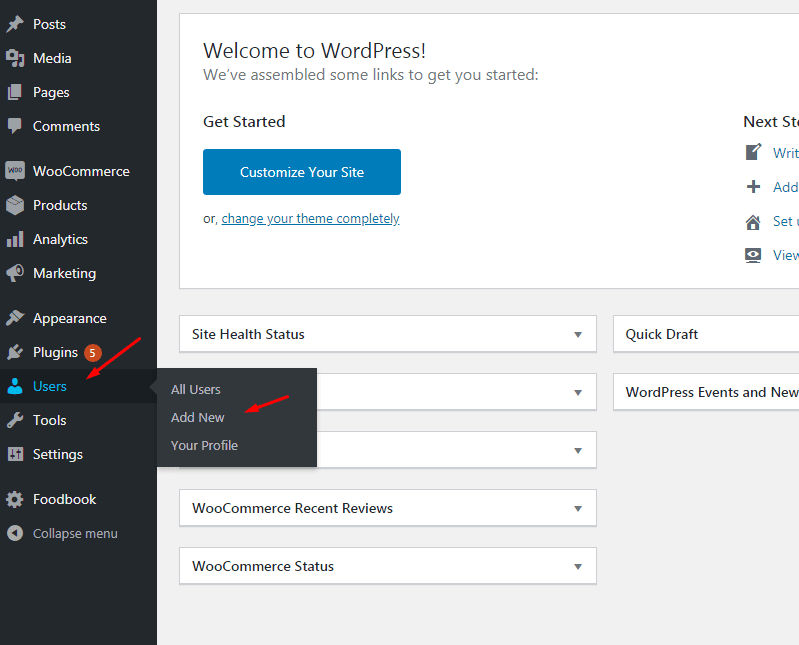Viewport: 799px width, 645px height.
Task: Collapse the WooCommerce Status panel arrow
Action: coord(577,566)
